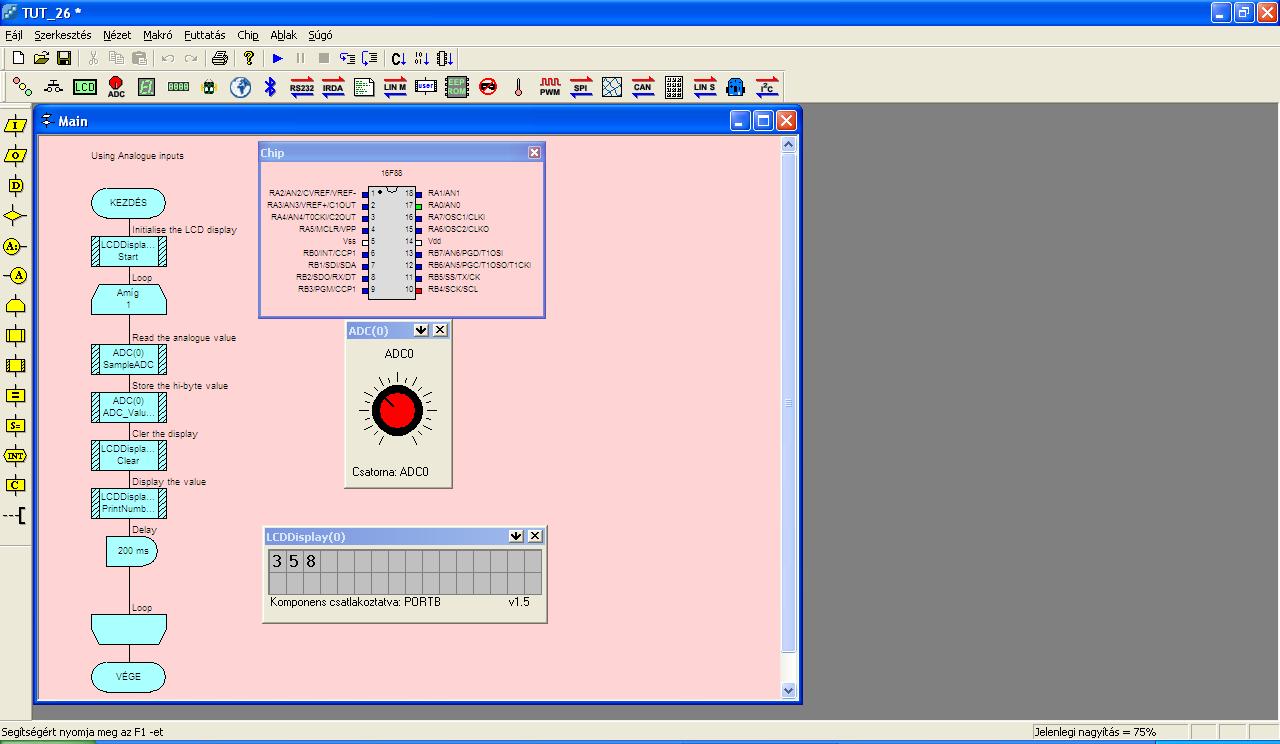The width and height of the screenshot is (1280, 744).
Task: Add an SPI component
Action: coord(581,87)
